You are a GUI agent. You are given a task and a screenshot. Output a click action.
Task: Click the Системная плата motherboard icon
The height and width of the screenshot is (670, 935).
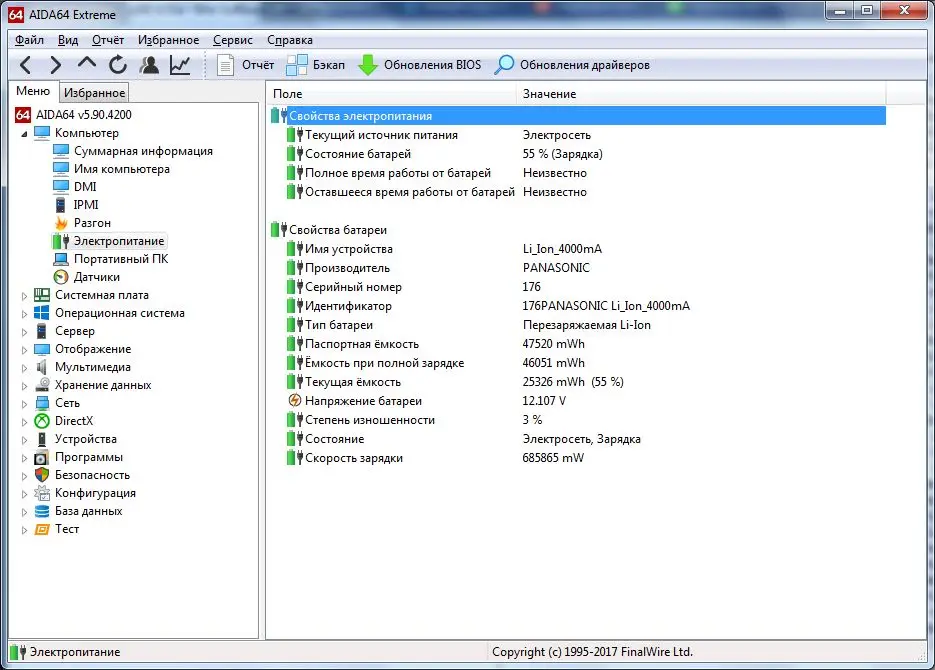(42, 295)
